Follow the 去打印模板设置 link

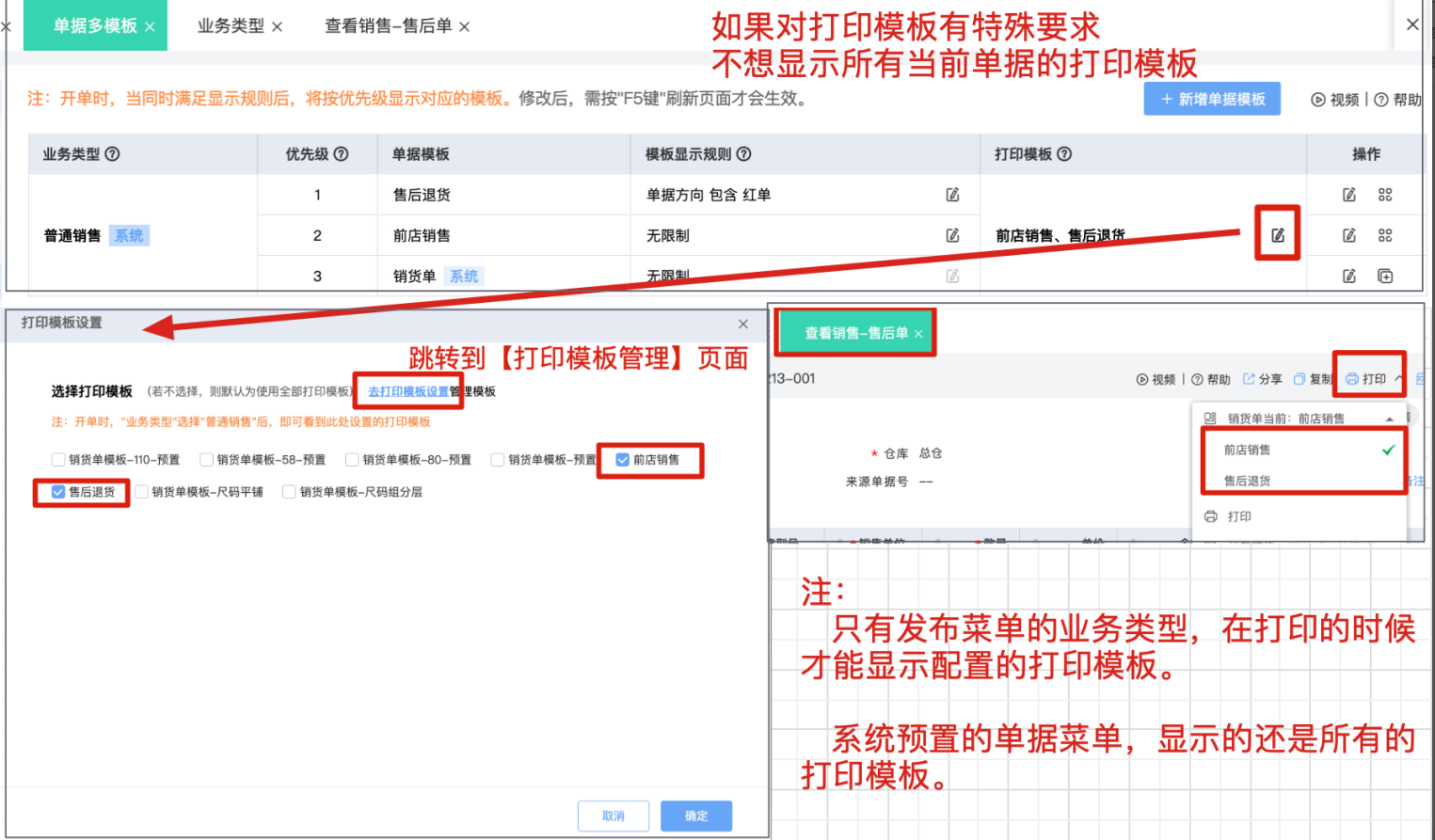pyautogui.click(x=408, y=391)
